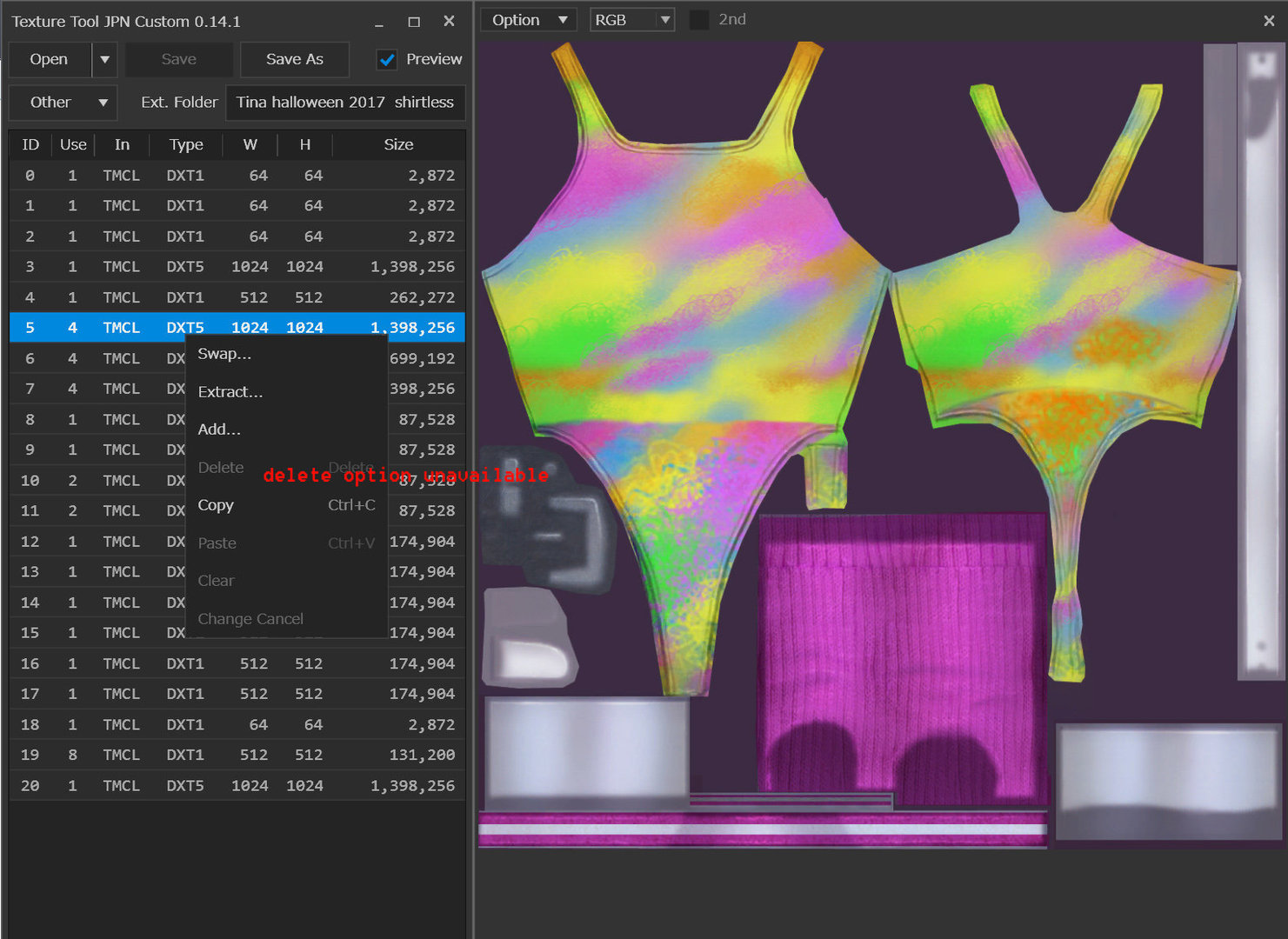This screenshot has height=939, width=1288.
Task: Click the Open button
Action: tap(50, 59)
